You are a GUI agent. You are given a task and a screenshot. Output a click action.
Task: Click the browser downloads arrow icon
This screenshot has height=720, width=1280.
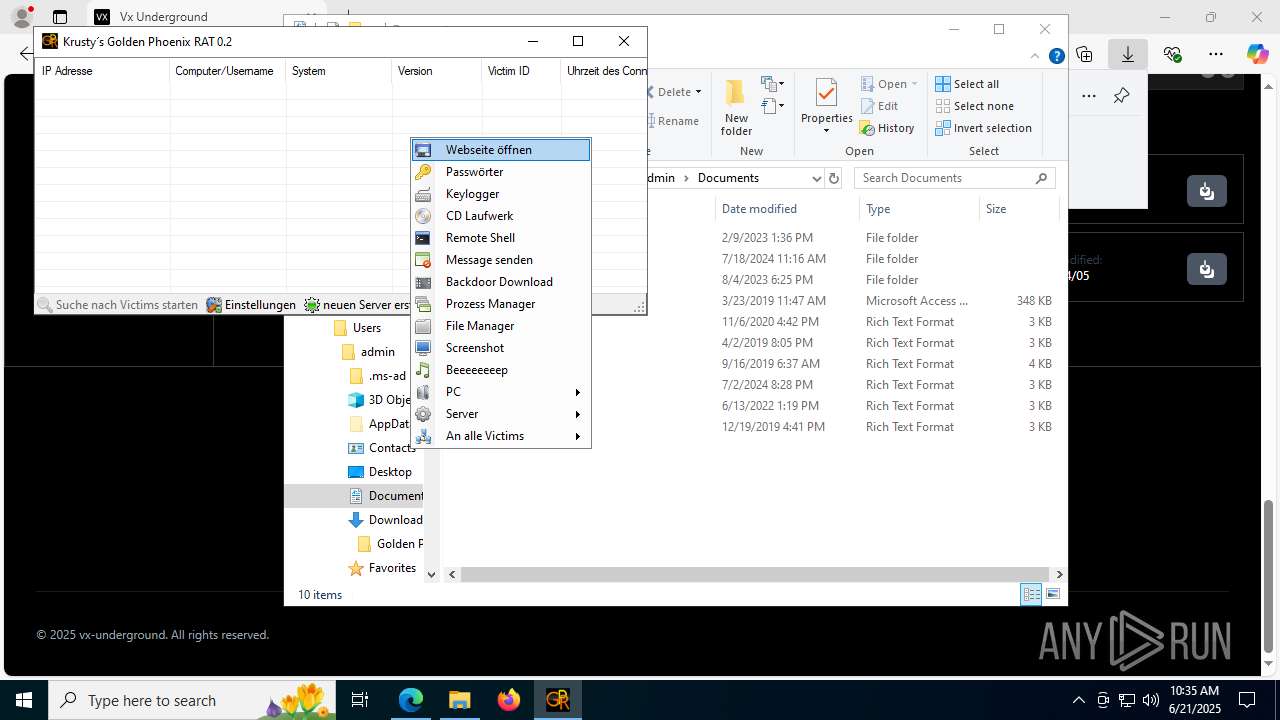(x=1128, y=54)
